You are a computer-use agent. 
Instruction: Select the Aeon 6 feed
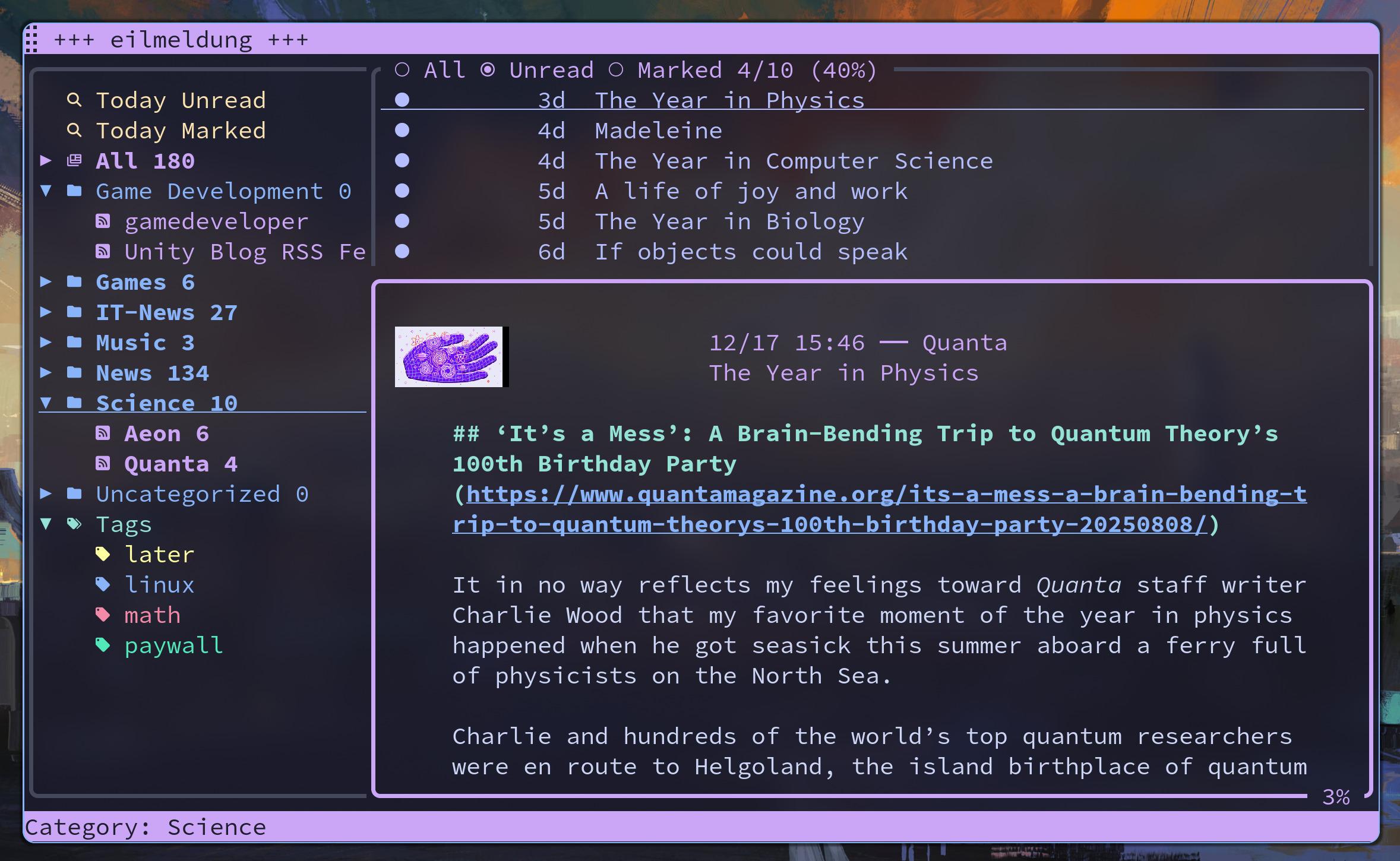(166, 434)
